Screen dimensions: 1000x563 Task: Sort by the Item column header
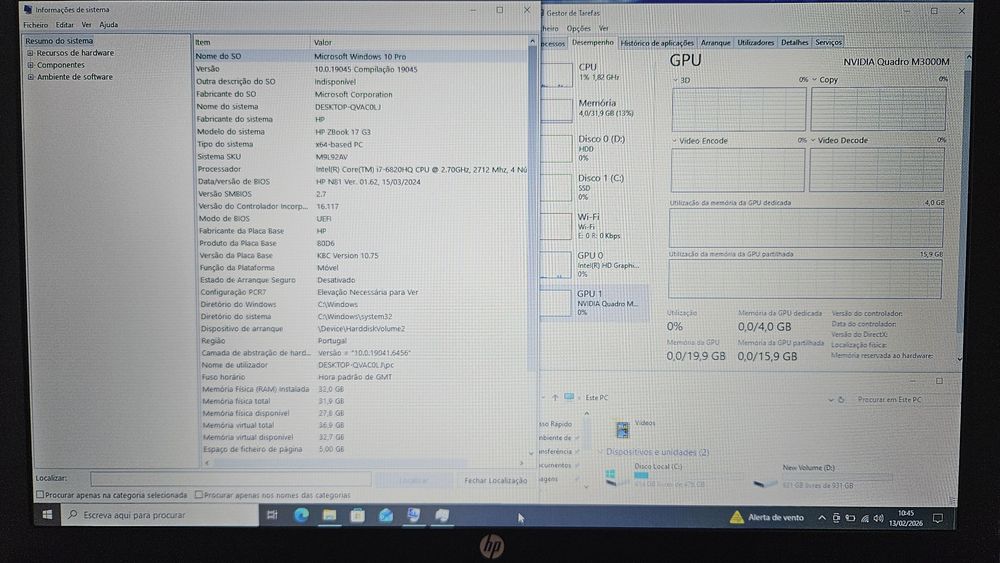252,42
